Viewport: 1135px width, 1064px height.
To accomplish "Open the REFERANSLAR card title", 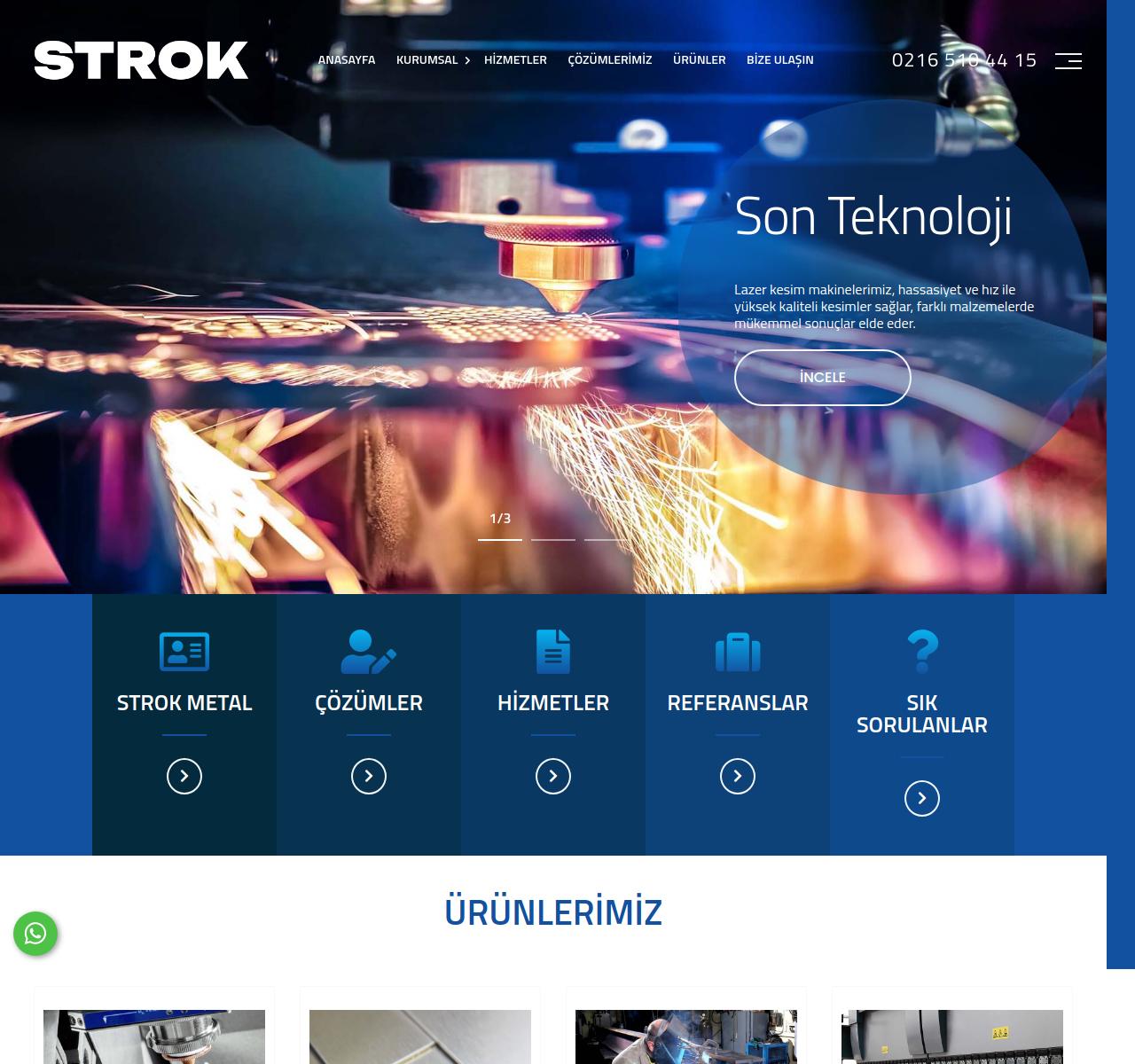I will coord(738,702).
